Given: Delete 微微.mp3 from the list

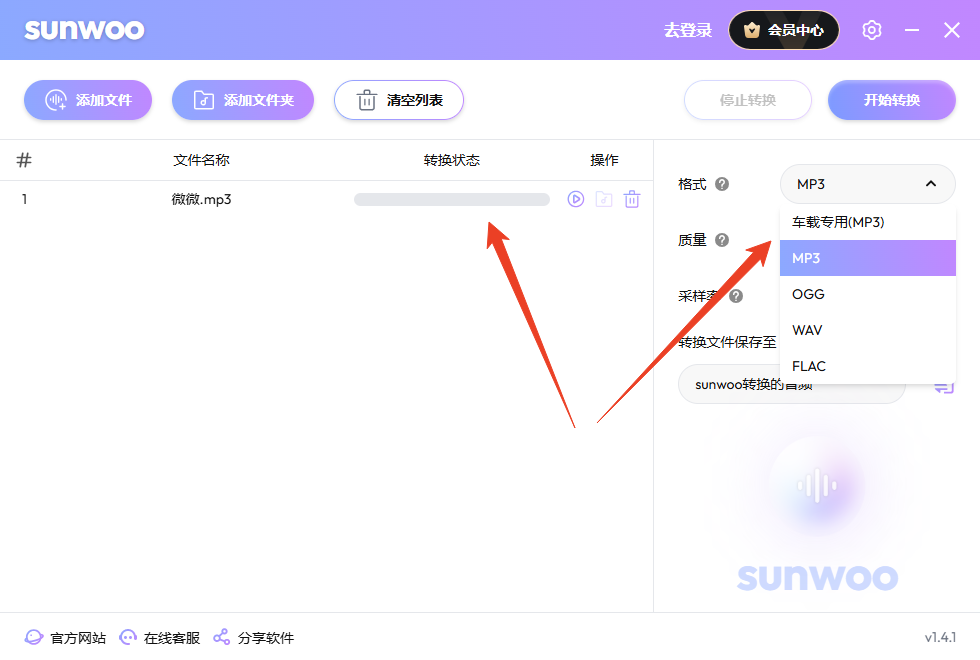Looking at the screenshot, I should [631, 199].
